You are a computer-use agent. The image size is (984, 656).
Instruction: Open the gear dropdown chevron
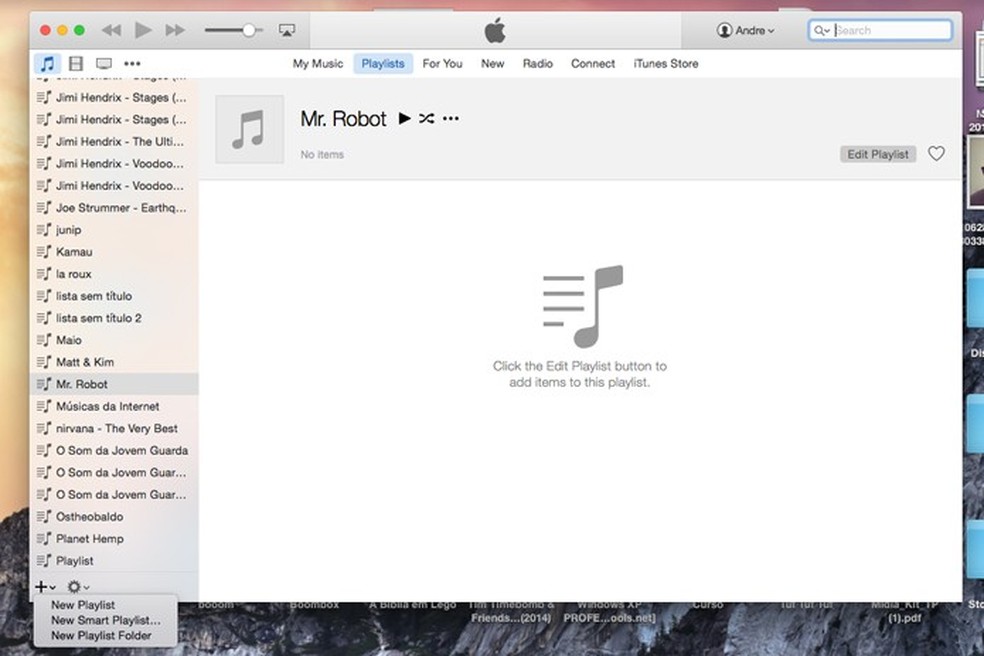click(84, 586)
